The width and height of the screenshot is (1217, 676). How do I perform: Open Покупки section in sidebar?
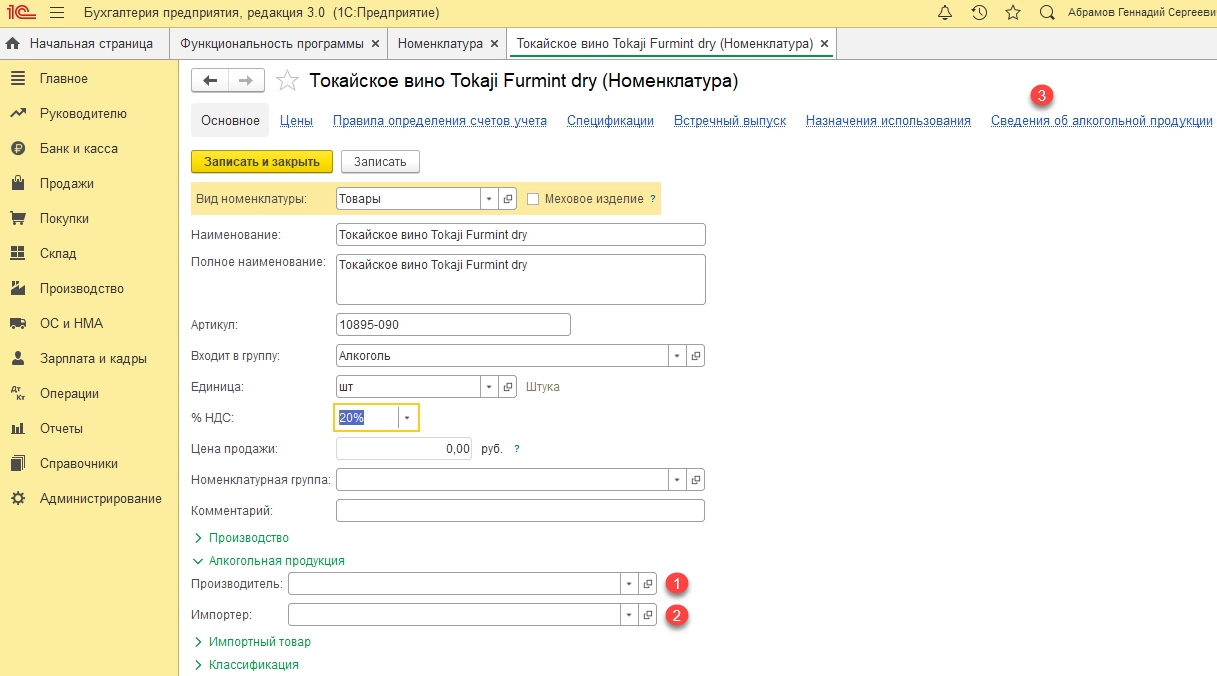64,219
